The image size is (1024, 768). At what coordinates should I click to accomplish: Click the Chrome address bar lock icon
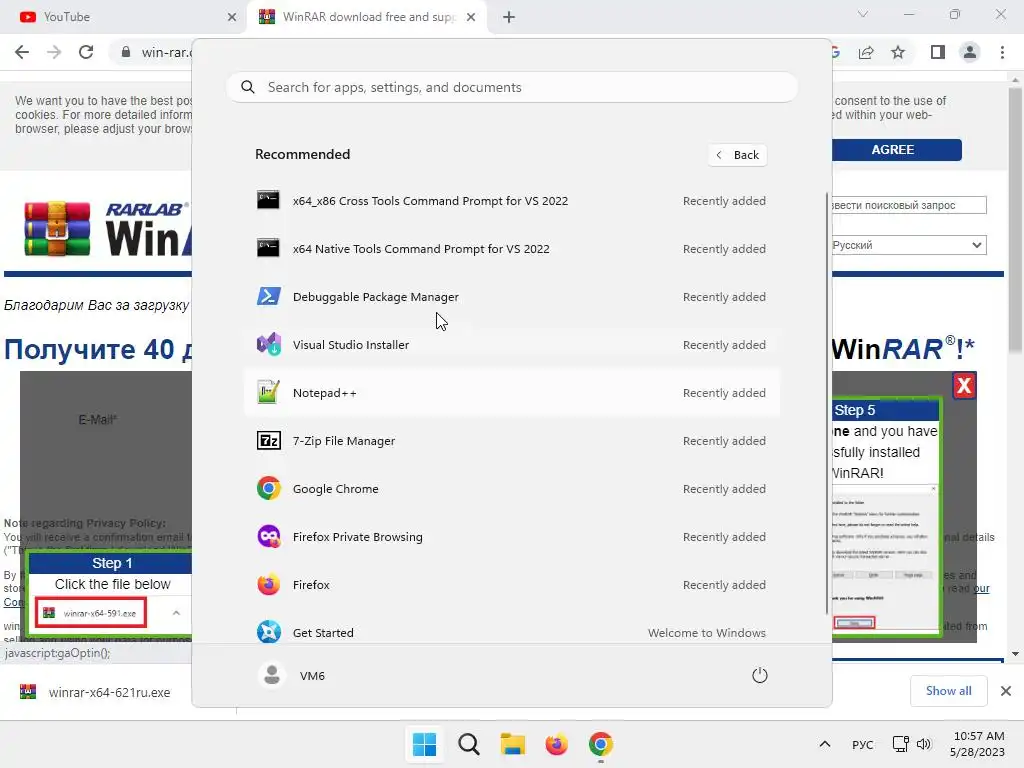126,52
